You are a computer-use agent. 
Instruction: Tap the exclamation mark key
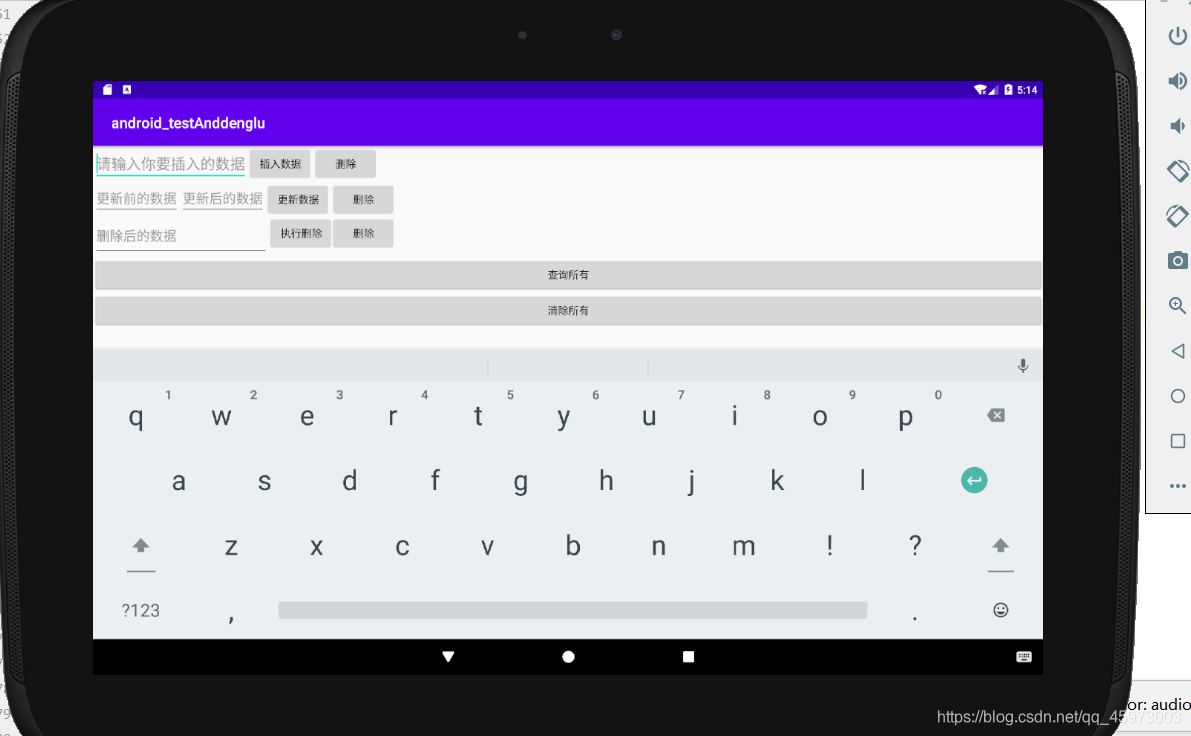829,546
